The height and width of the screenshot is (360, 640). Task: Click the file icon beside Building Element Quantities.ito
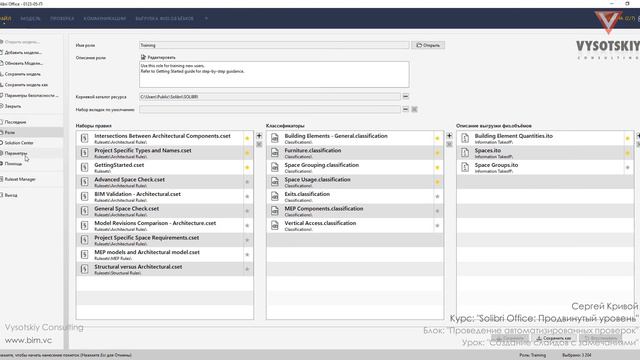[x=465, y=138]
